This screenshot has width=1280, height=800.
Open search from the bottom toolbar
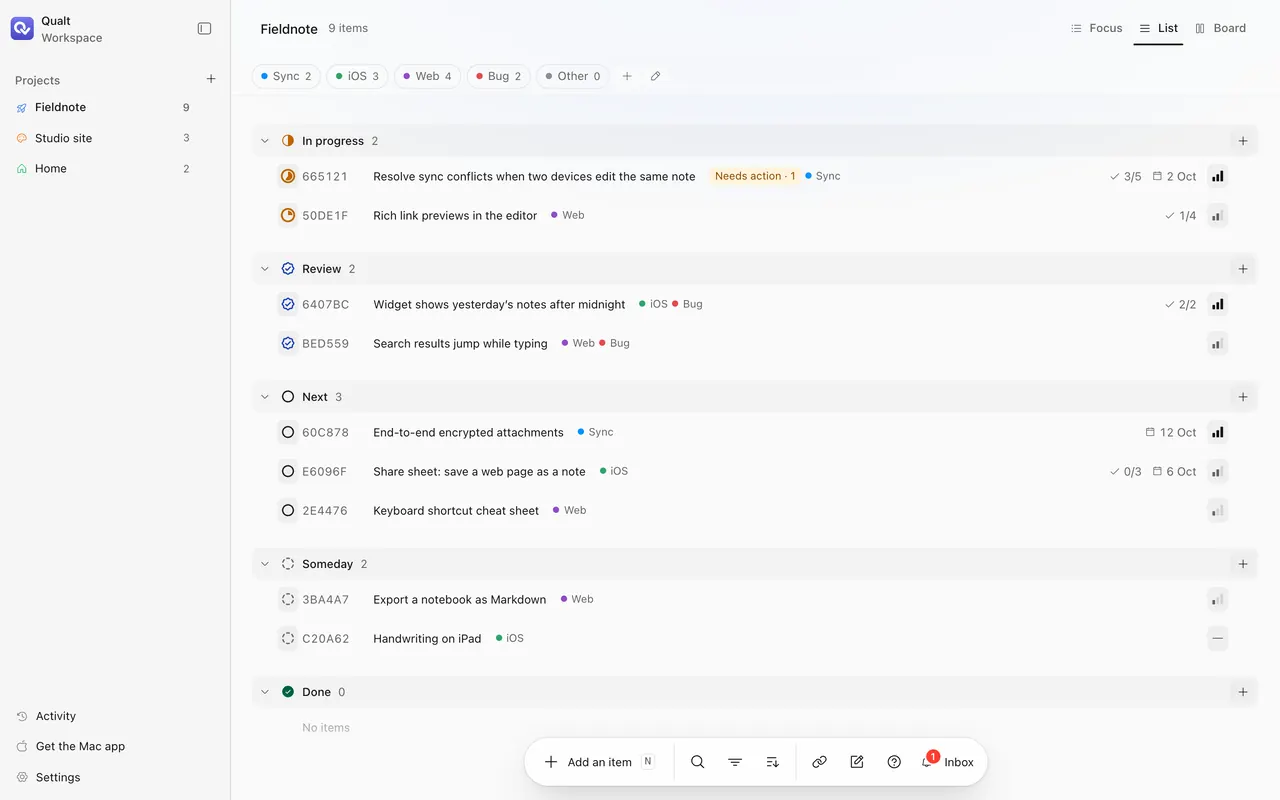(x=698, y=762)
